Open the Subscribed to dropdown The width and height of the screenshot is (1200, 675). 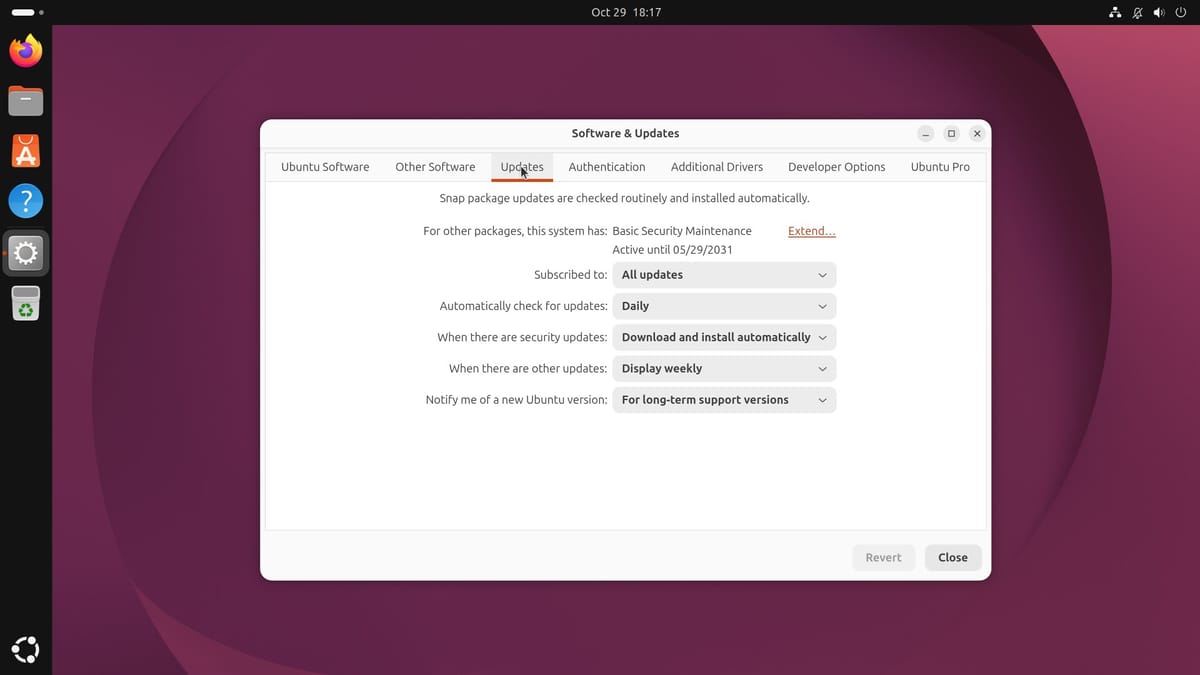[x=724, y=275]
